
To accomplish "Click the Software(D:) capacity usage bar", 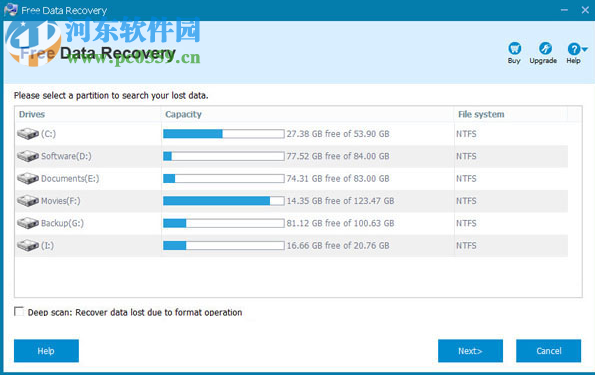I will [224, 156].
